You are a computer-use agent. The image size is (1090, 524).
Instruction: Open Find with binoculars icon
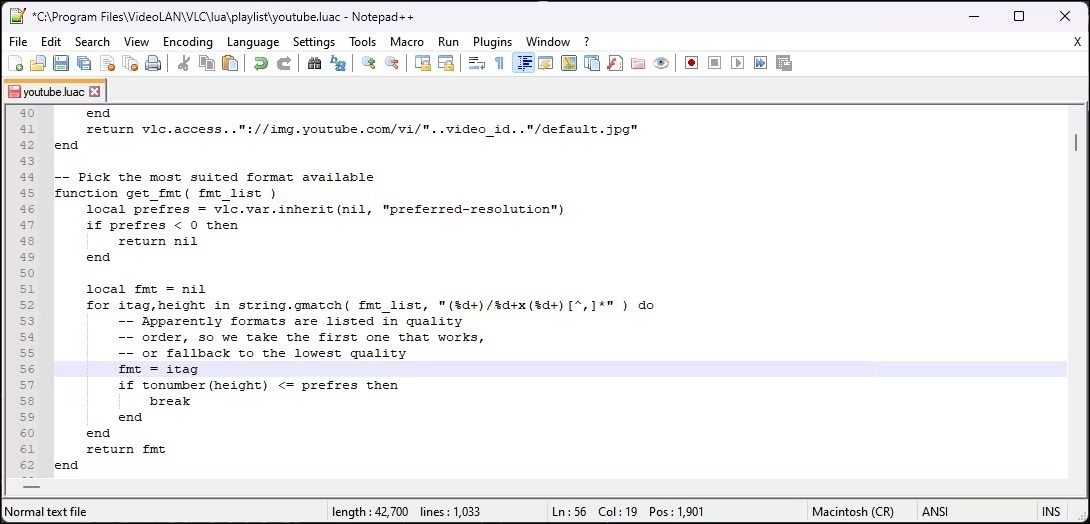tap(314, 63)
